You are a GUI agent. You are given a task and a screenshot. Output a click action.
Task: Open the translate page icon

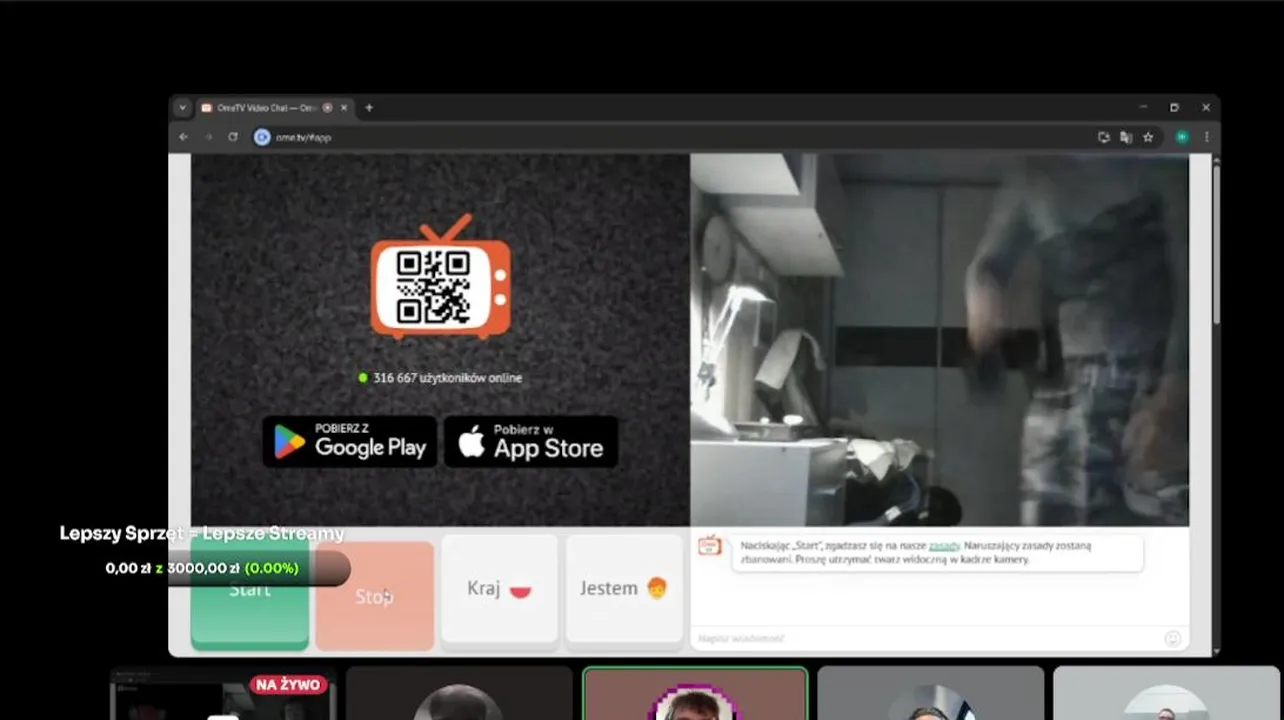[1126, 137]
